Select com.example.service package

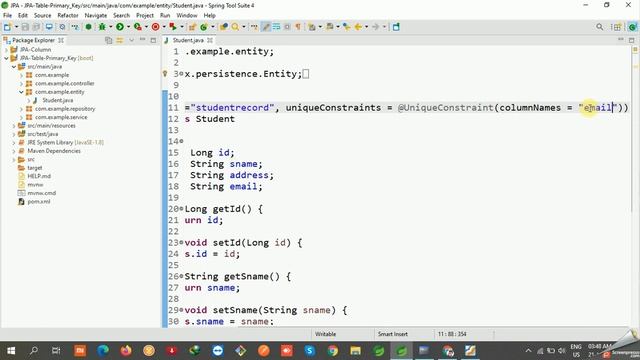(61, 117)
